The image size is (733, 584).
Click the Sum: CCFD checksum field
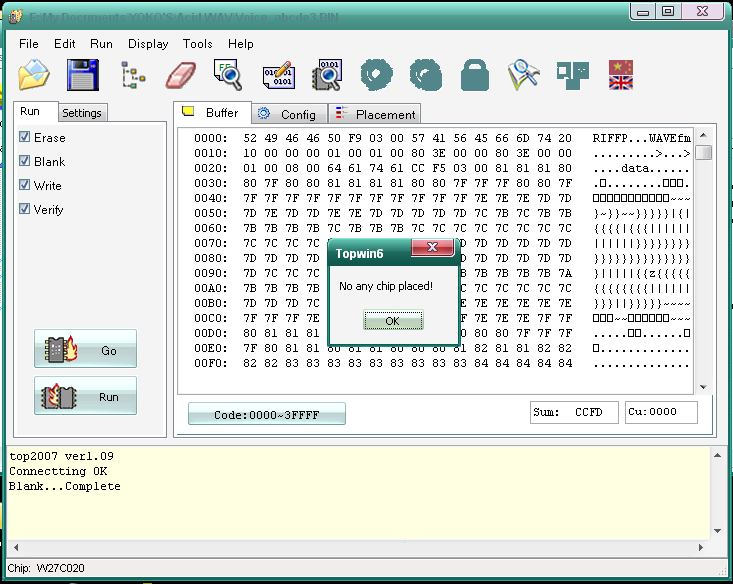point(574,412)
